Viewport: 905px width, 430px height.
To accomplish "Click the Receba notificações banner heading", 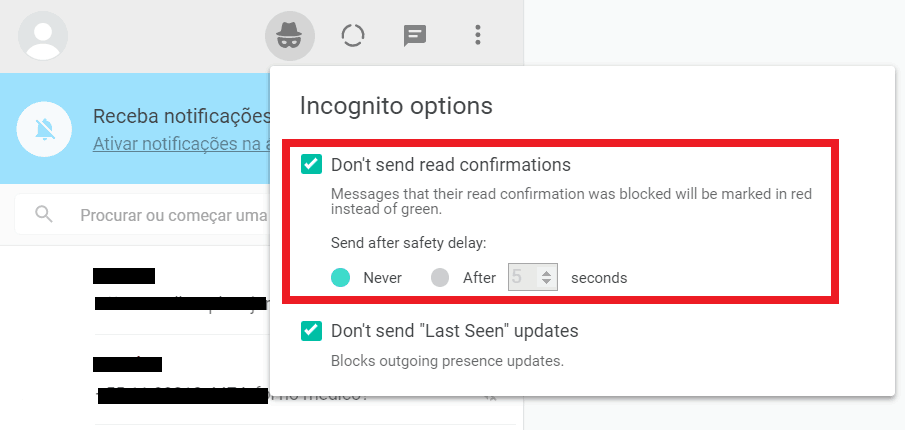I will [x=182, y=116].
